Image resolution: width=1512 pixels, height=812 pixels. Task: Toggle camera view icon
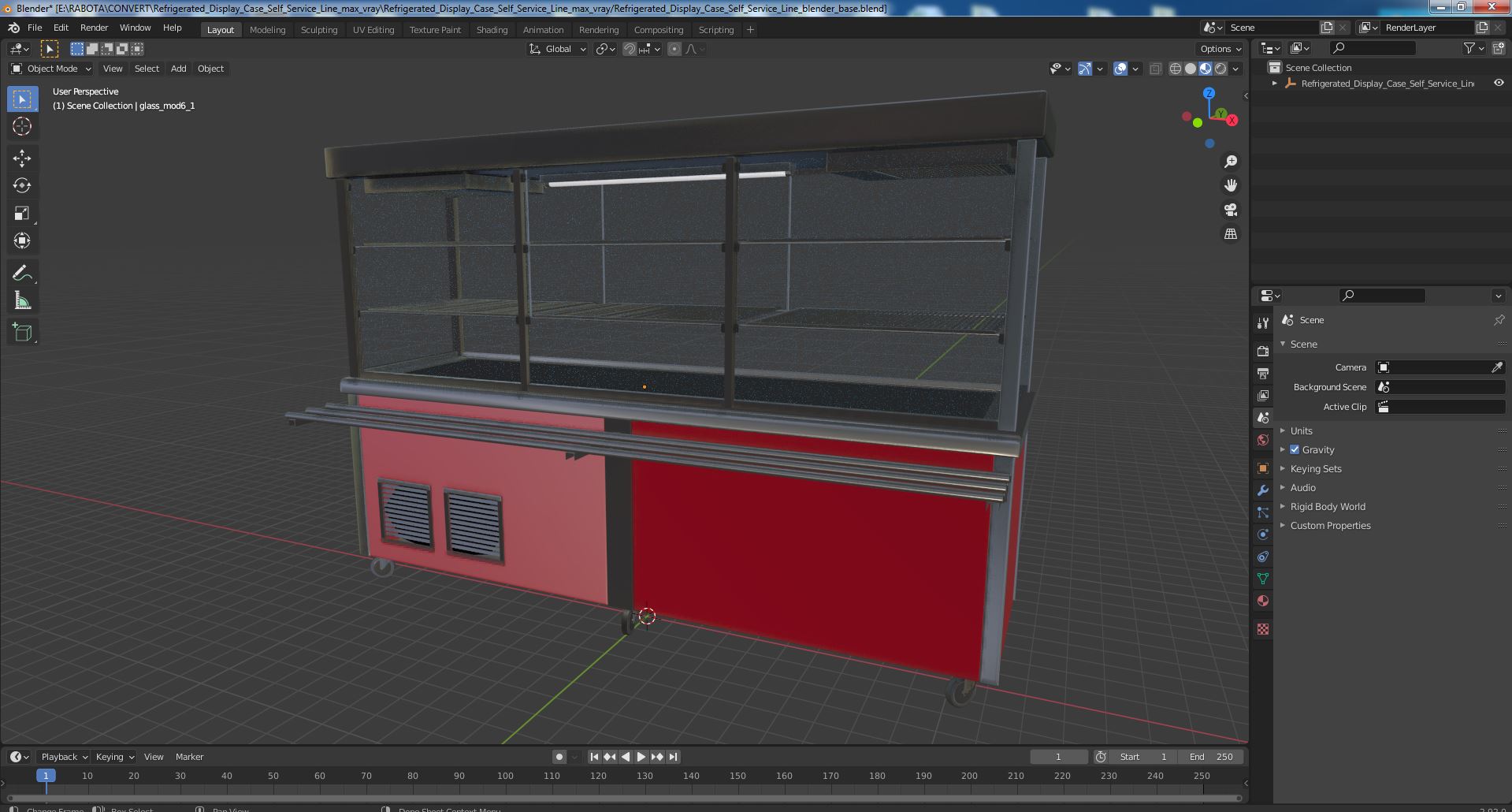point(1230,210)
